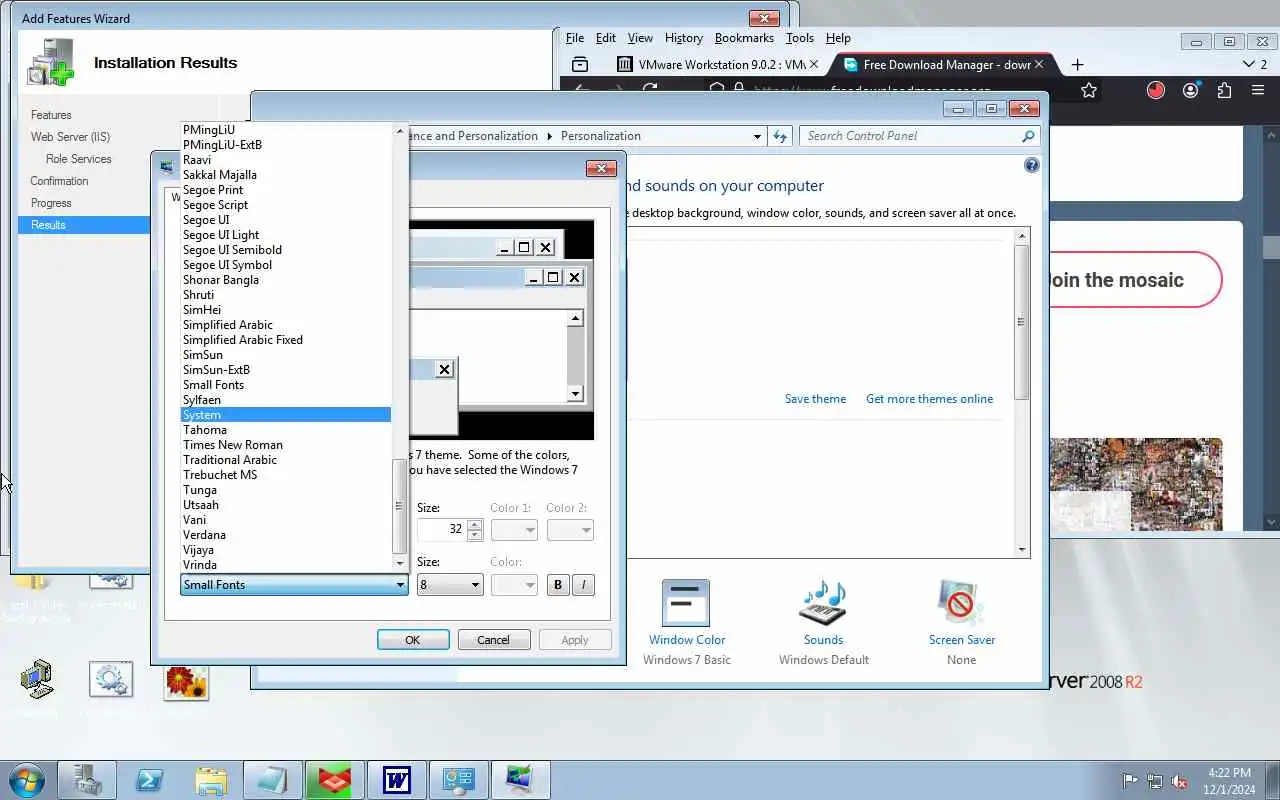The width and height of the screenshot is (1280, 800).
Task: Open Firefox View icon left of tabs
Action: tap(580, 64)
